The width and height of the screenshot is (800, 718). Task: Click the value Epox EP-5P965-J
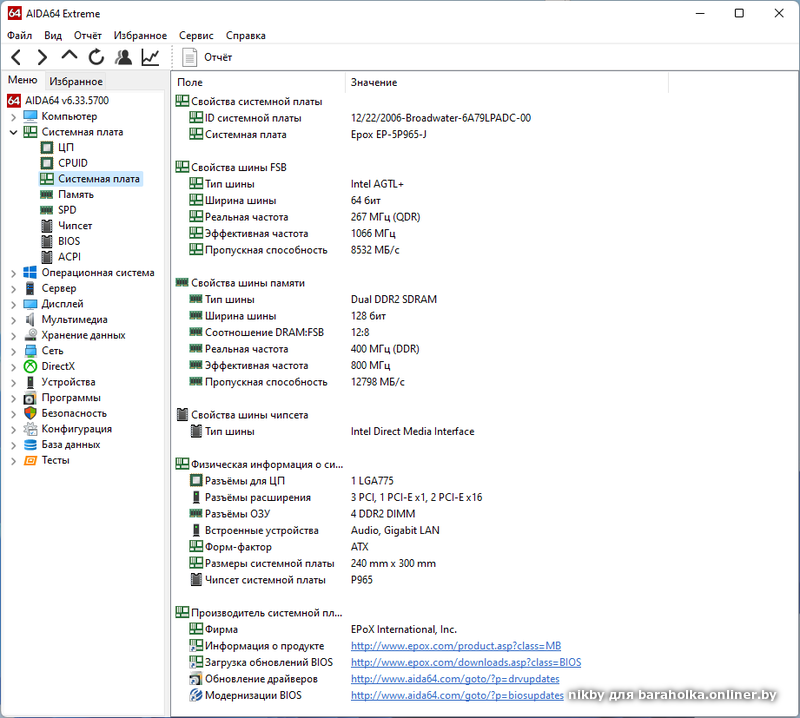(388, 134)
